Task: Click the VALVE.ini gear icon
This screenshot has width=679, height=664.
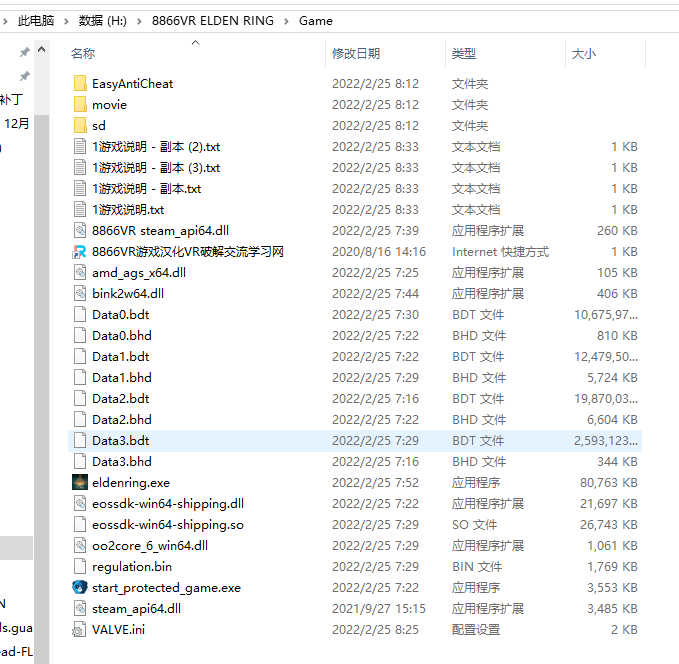Action: pos(79,629)
